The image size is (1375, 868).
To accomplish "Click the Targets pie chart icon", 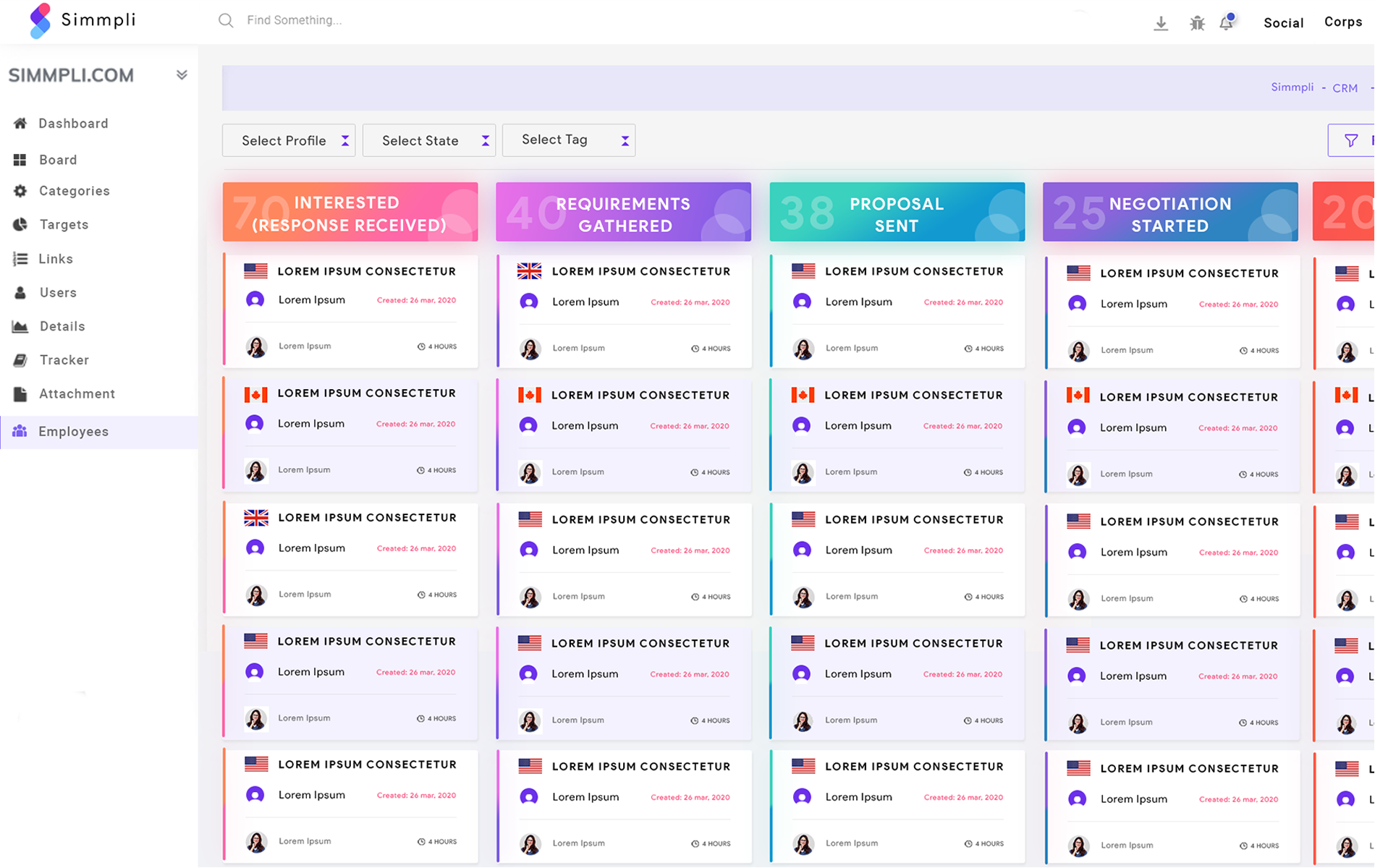I will pyautogui.click(x=20, y=225).
